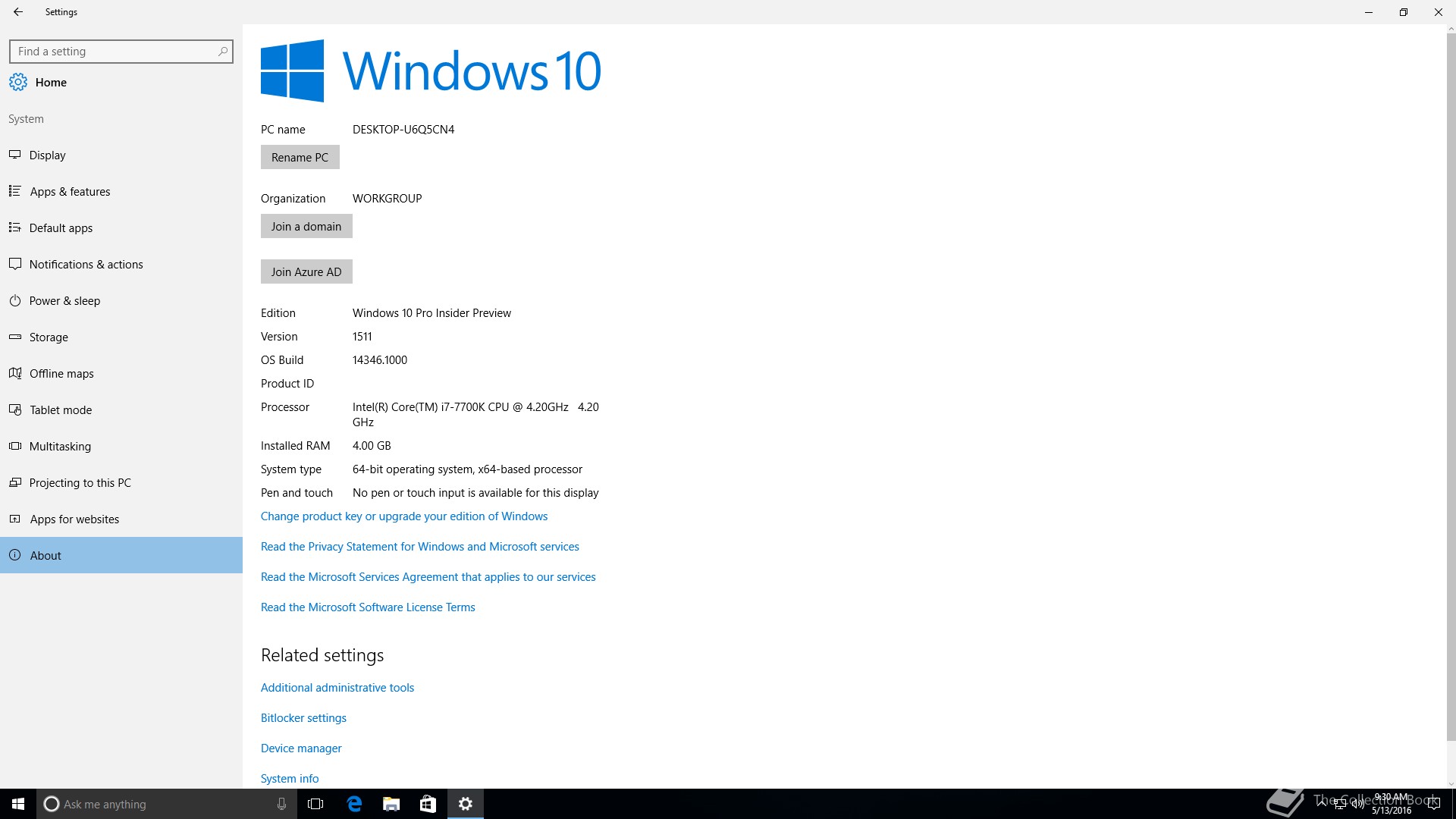Viewport: 1456px width, 819px height.
Task: Restore down the Settings window
Action: click(x=1404, y=12)
